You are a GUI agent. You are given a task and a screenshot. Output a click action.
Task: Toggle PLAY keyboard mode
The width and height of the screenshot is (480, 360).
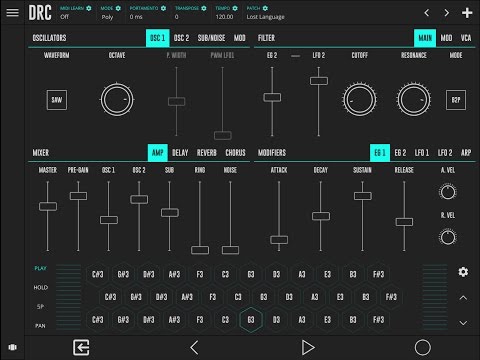[x=41, y=268]
